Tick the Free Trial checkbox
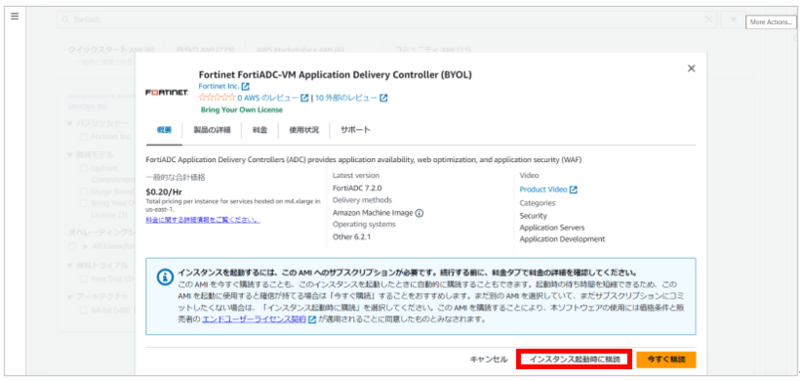The height and width of the screenshot is (380, 800). click(83, 278)
